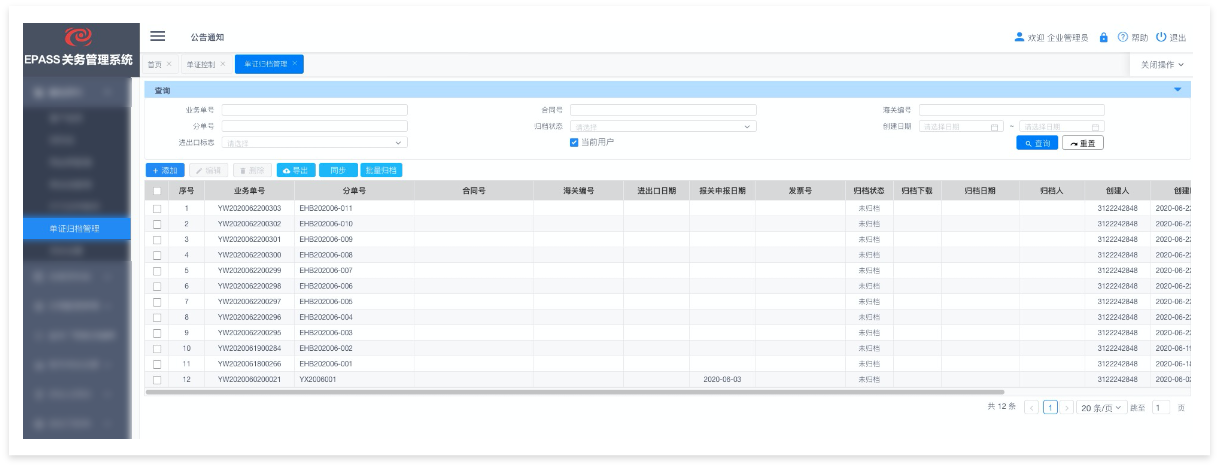
Task: Close the 单证归档管理 tab with its X
Action: coord(295,64)
